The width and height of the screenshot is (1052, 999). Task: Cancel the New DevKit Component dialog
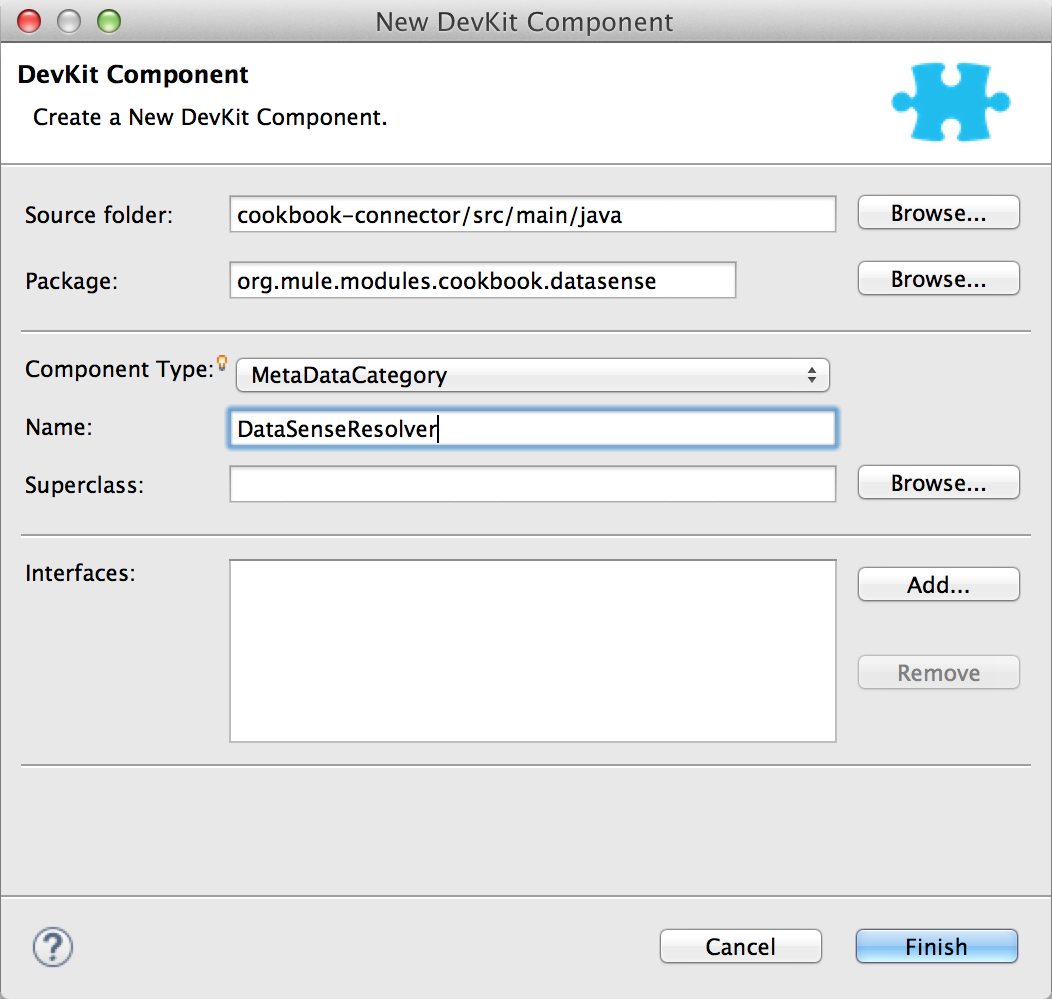[x=740, y=946]
